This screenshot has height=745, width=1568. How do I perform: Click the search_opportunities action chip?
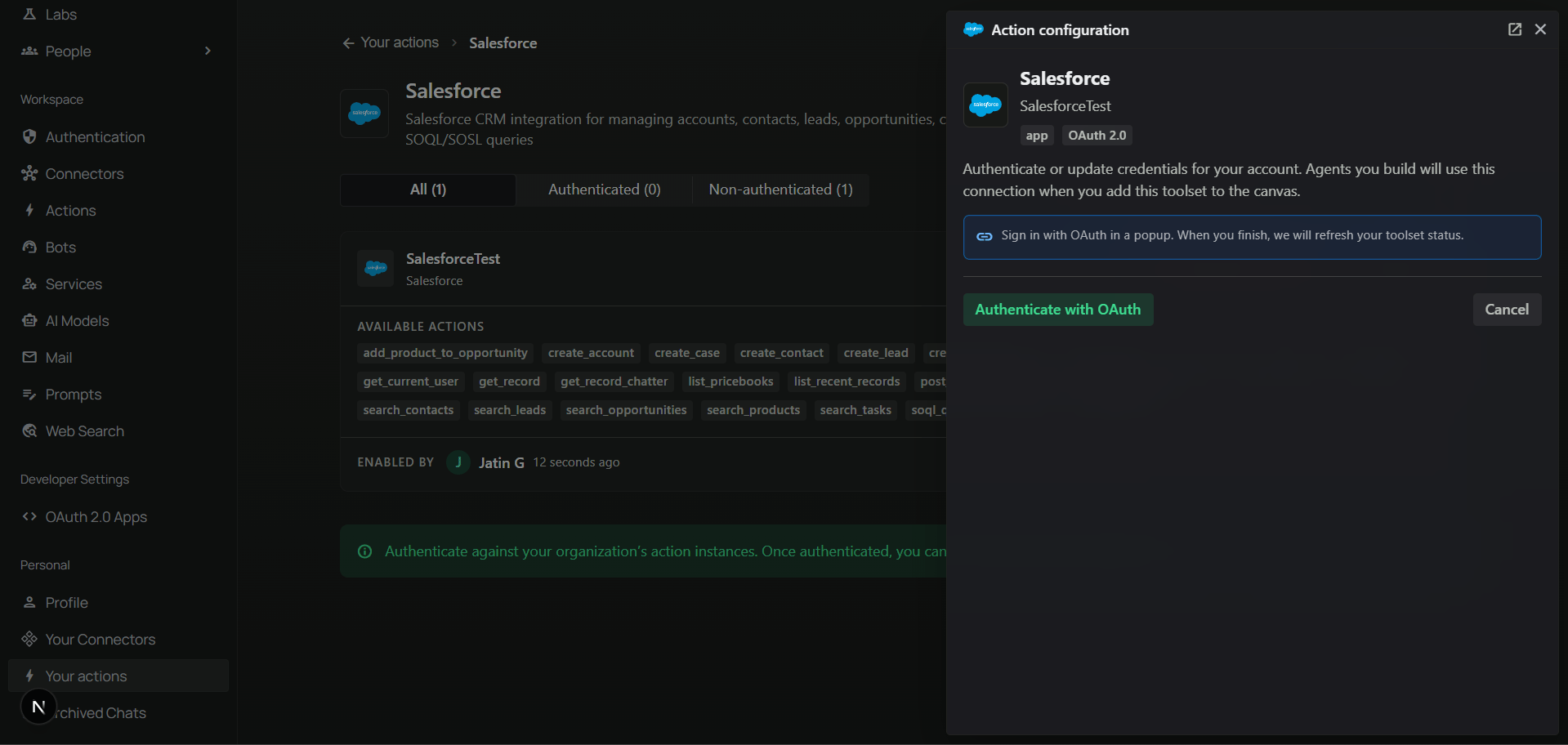[x=627, y=410]
